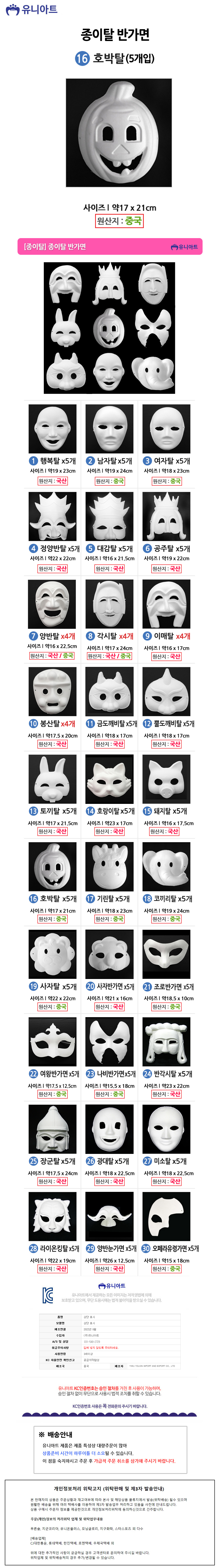Click the blue number 16 badge beside 호박탈 title
Screen dimensions: 219x1568
(x=82, y=58)
